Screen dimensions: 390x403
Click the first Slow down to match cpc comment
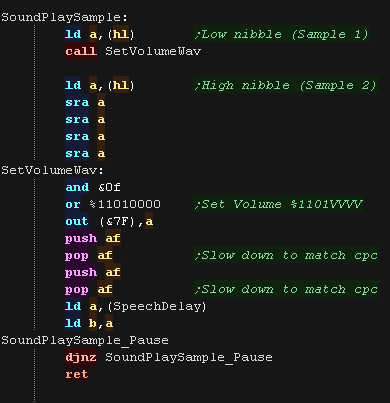pos(286,255)
